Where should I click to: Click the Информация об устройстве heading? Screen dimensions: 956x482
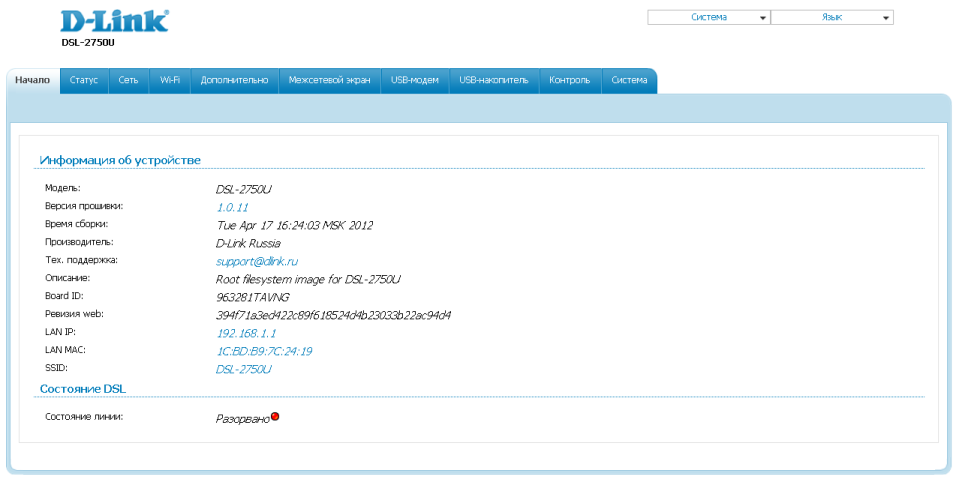[120, 160]
